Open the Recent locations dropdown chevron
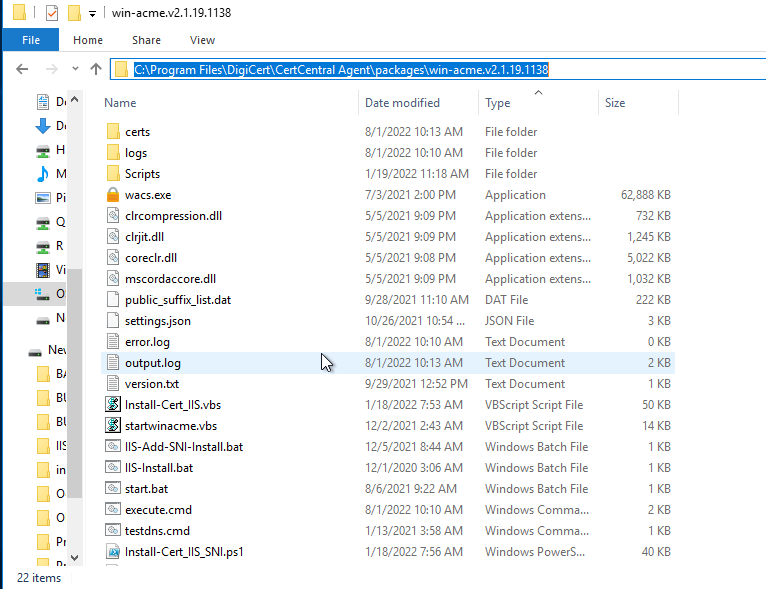 (x=75, y=68)
